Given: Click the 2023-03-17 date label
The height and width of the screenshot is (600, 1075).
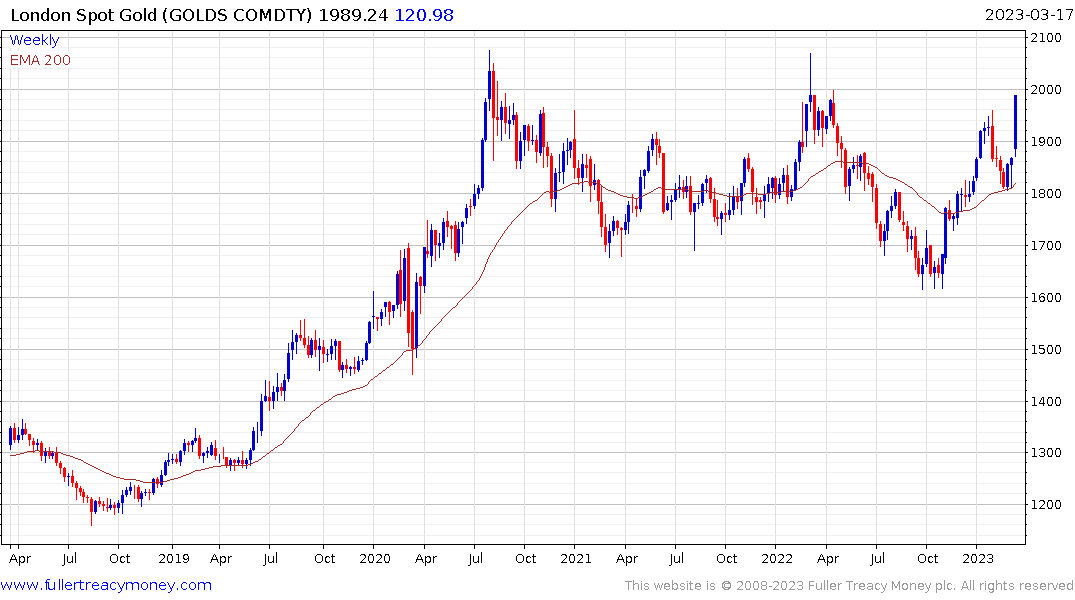Looking at the screenshot, I should pyautogui.click(x=1029, y=15).
